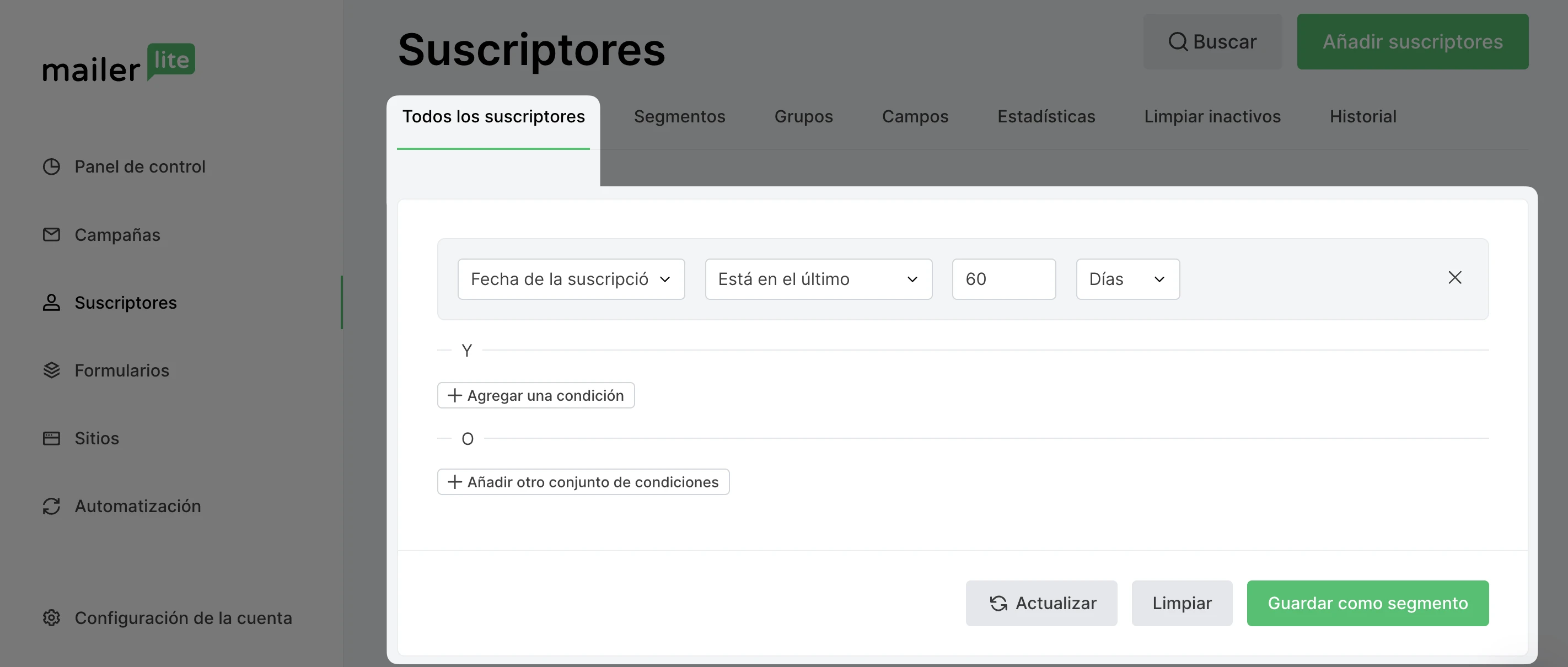The image size is (1568, 667).
Task: Open Configuración de la cuenta gear icon
Action: pos(51,618)
